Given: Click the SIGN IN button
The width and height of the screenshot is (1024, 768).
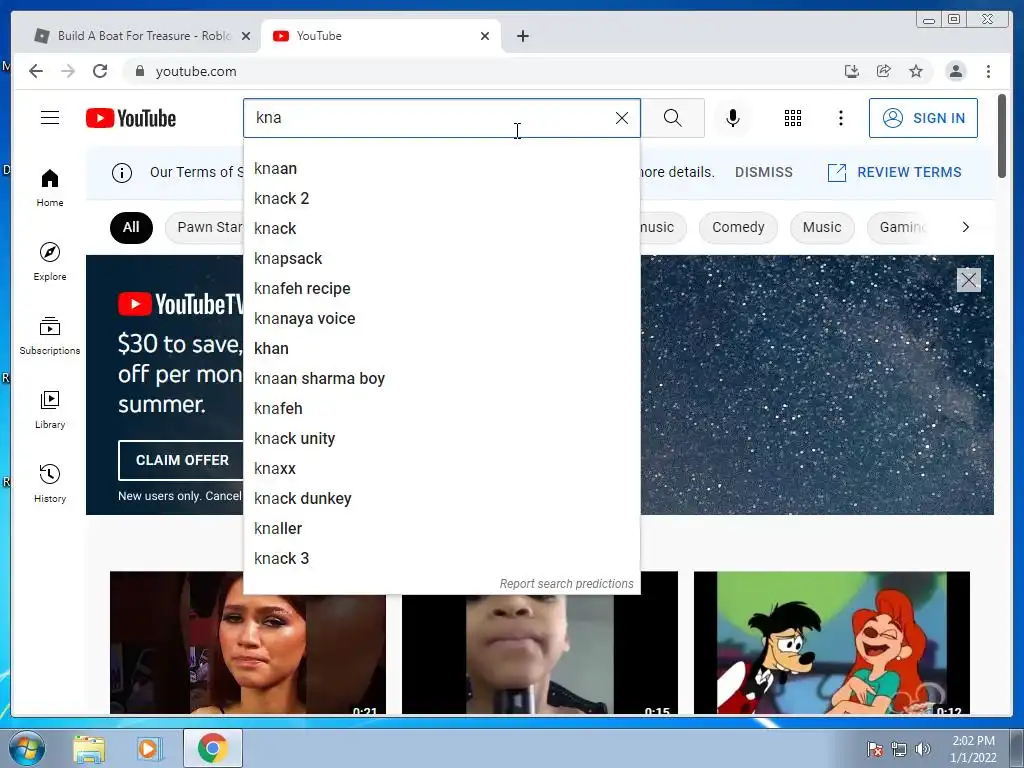Looking at the screenshot, I should [x=923, y=118].
